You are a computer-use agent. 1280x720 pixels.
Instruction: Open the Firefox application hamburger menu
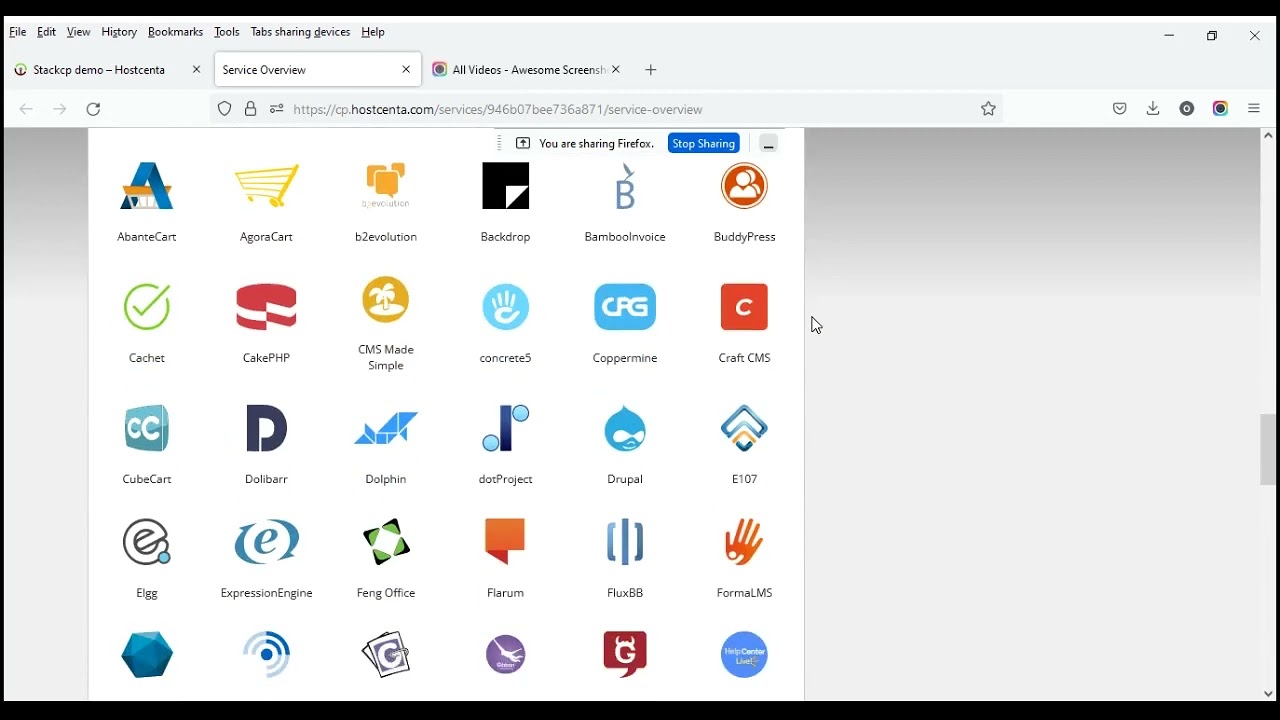tap(1255, 109)
